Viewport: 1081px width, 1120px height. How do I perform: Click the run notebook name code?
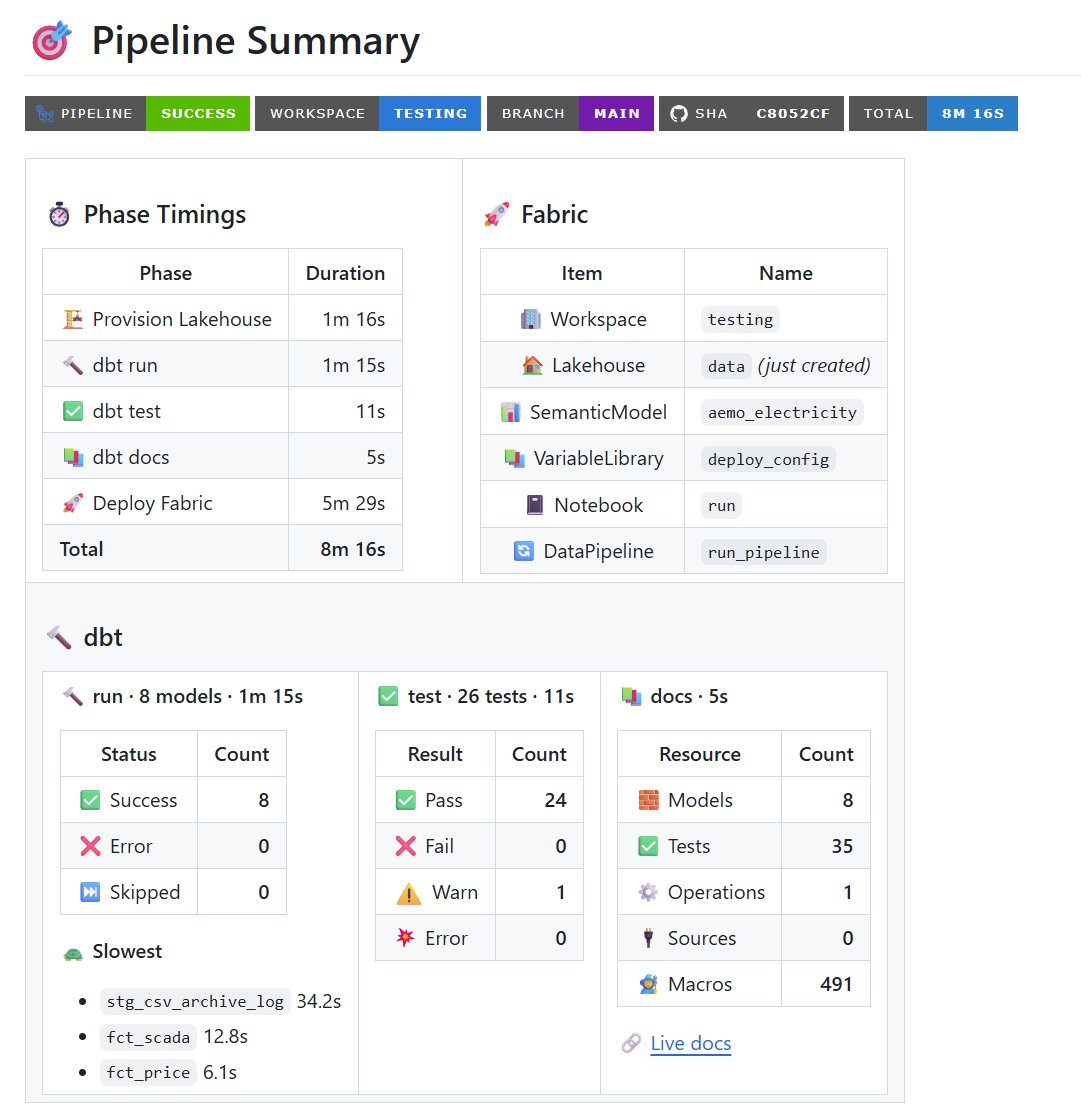click(x=721, y=506)
